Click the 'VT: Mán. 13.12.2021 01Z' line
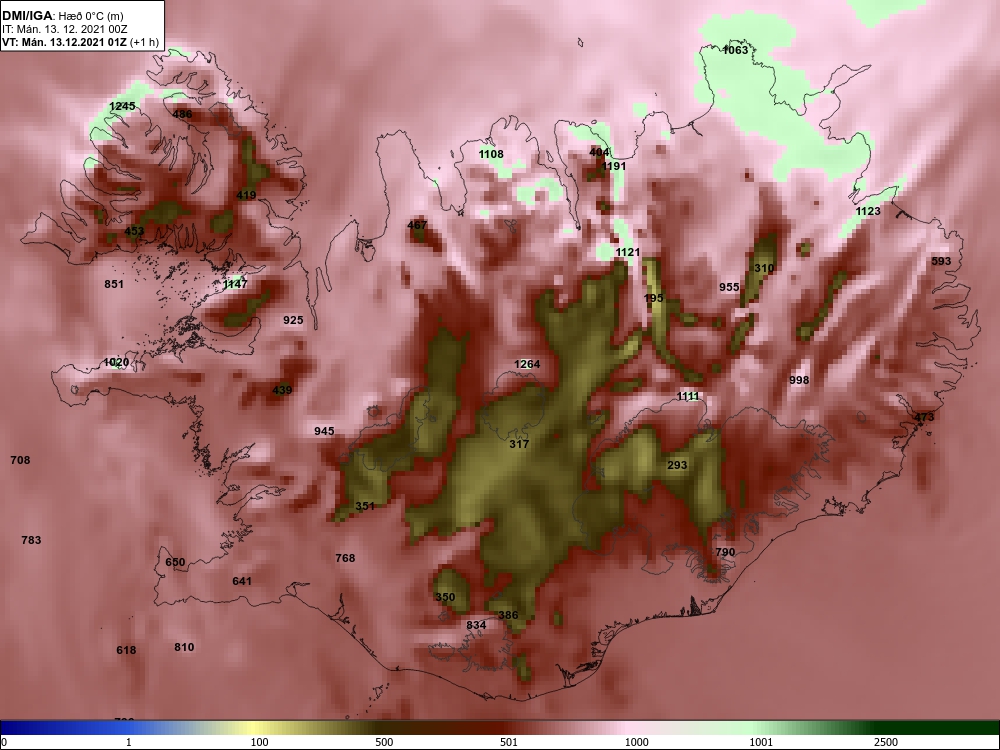The width and height of the screenshot is (1000, 750). (x=66, y=43)
